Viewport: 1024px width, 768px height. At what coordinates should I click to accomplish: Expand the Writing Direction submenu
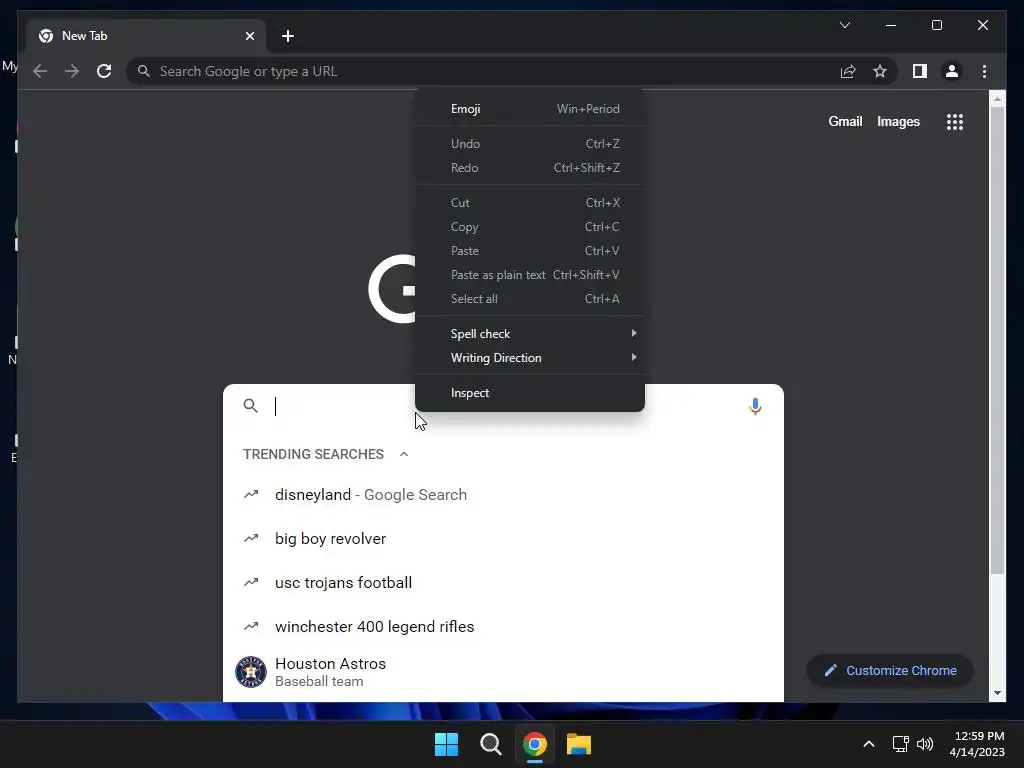pos(530,358)
